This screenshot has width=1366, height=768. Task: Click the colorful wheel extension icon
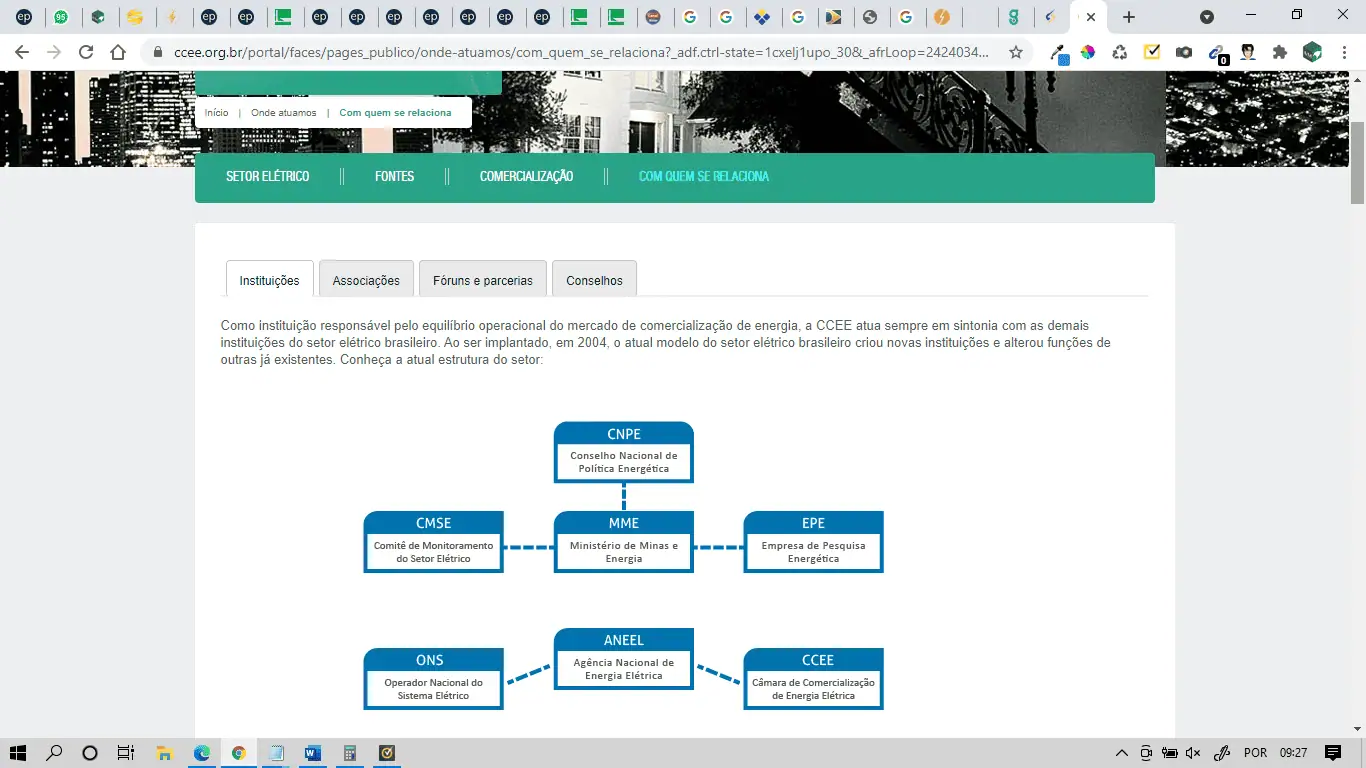tap(1088, 52)
